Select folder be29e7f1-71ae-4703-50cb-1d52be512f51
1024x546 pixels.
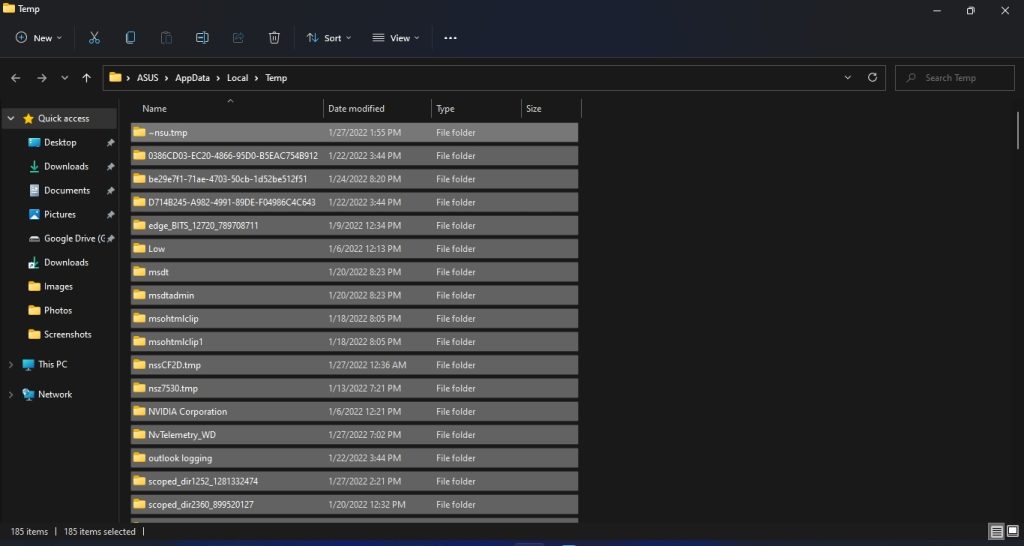(354, 179)
